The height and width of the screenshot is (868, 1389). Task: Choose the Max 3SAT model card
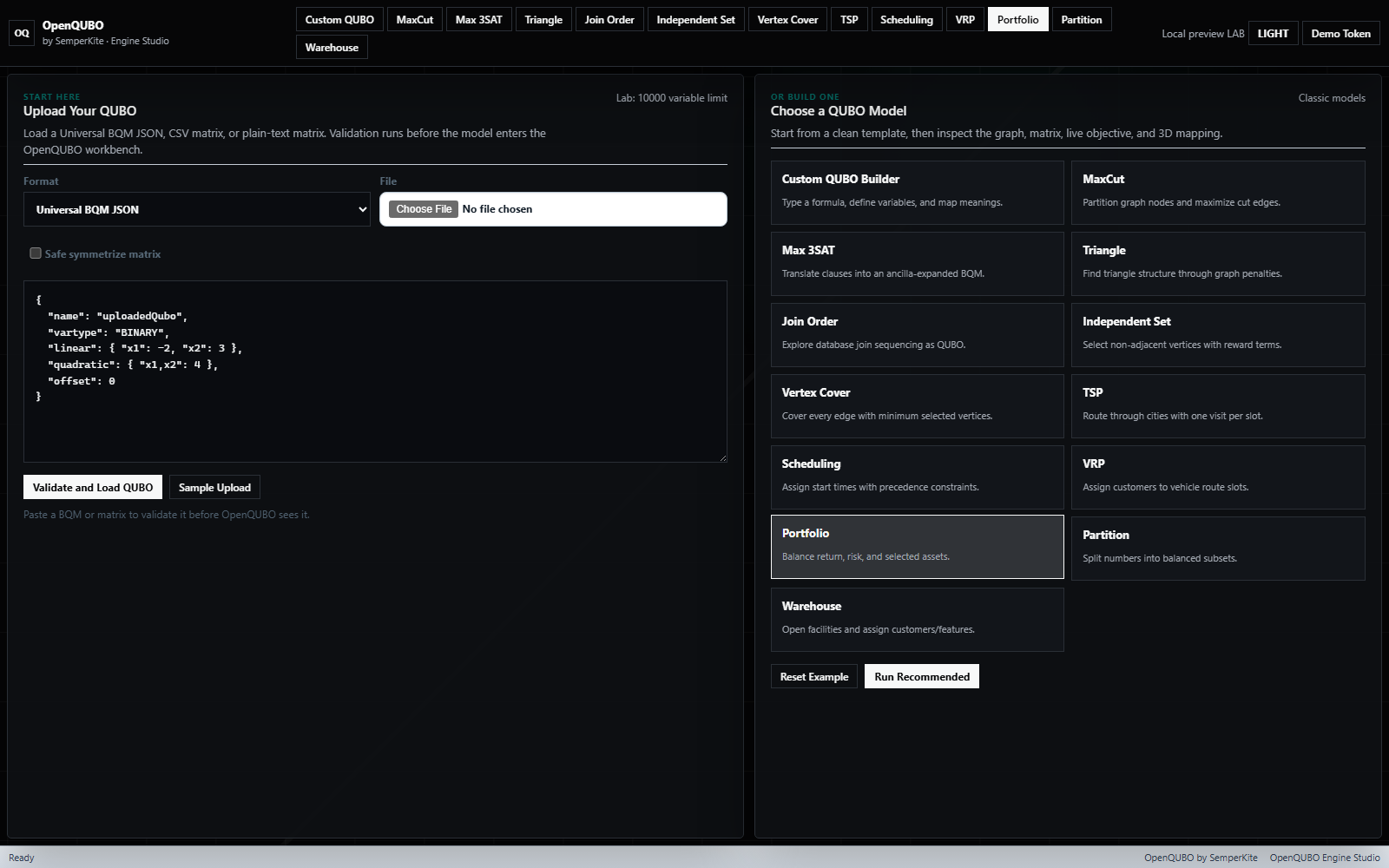click(x=917, y=264)
